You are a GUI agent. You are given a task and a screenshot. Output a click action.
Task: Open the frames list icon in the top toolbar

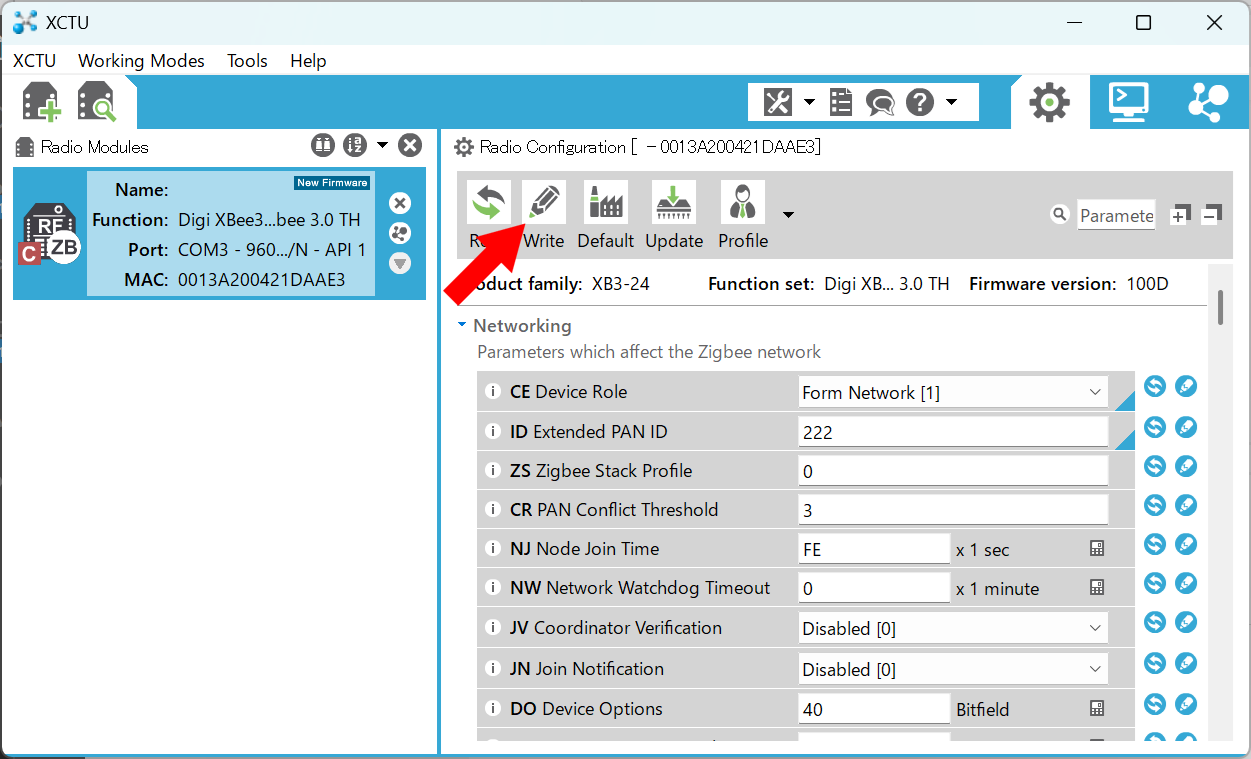841,101
